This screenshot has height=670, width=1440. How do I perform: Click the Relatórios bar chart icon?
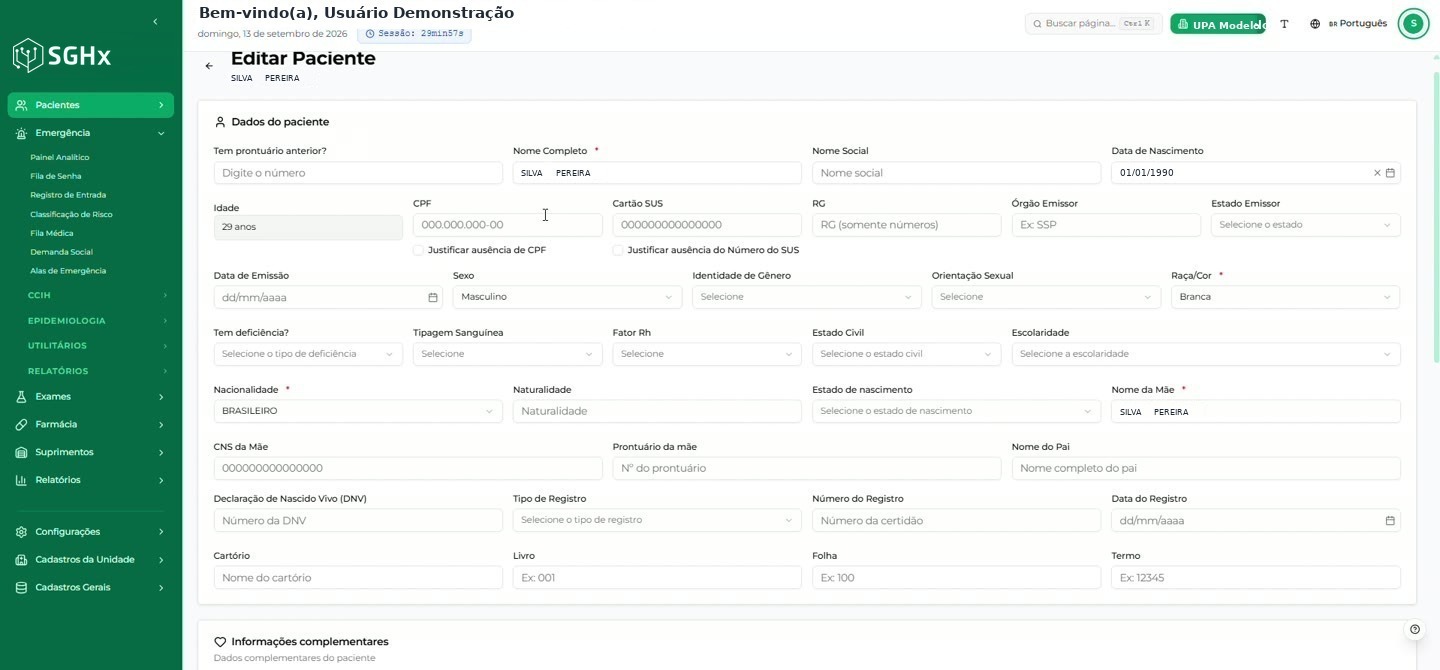21,480
